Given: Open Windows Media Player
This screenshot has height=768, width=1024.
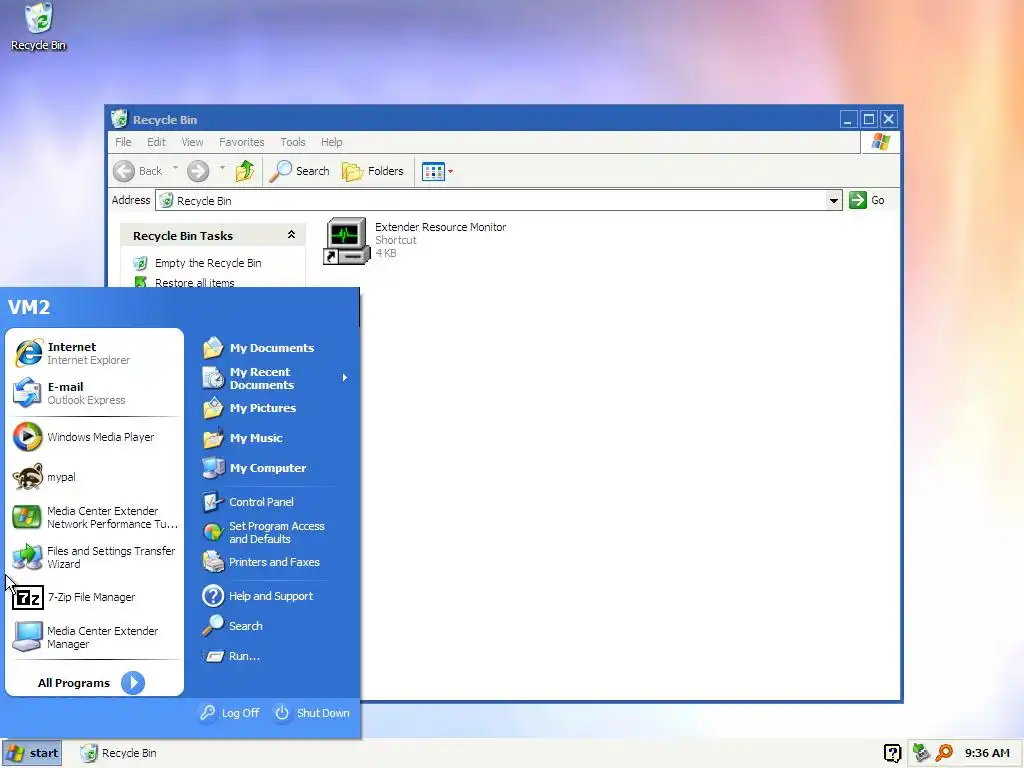Looking at the screenshot, I should click(95, 437).
